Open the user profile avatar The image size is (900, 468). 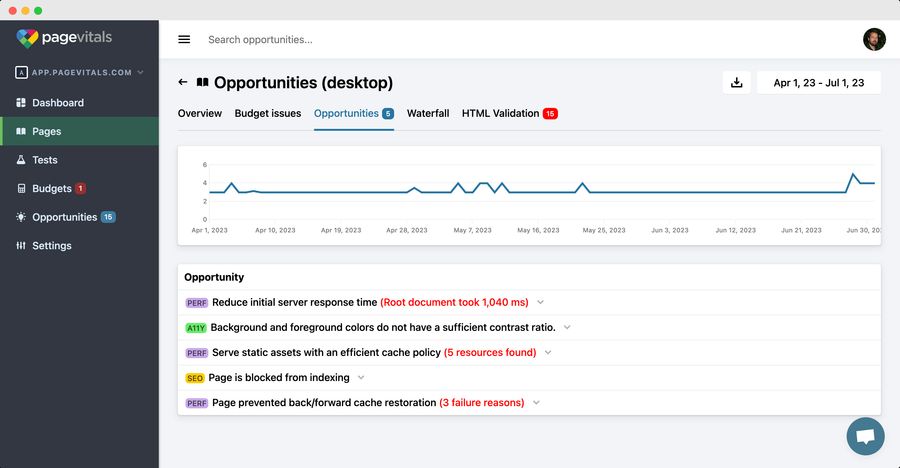(x=874, y=40)
